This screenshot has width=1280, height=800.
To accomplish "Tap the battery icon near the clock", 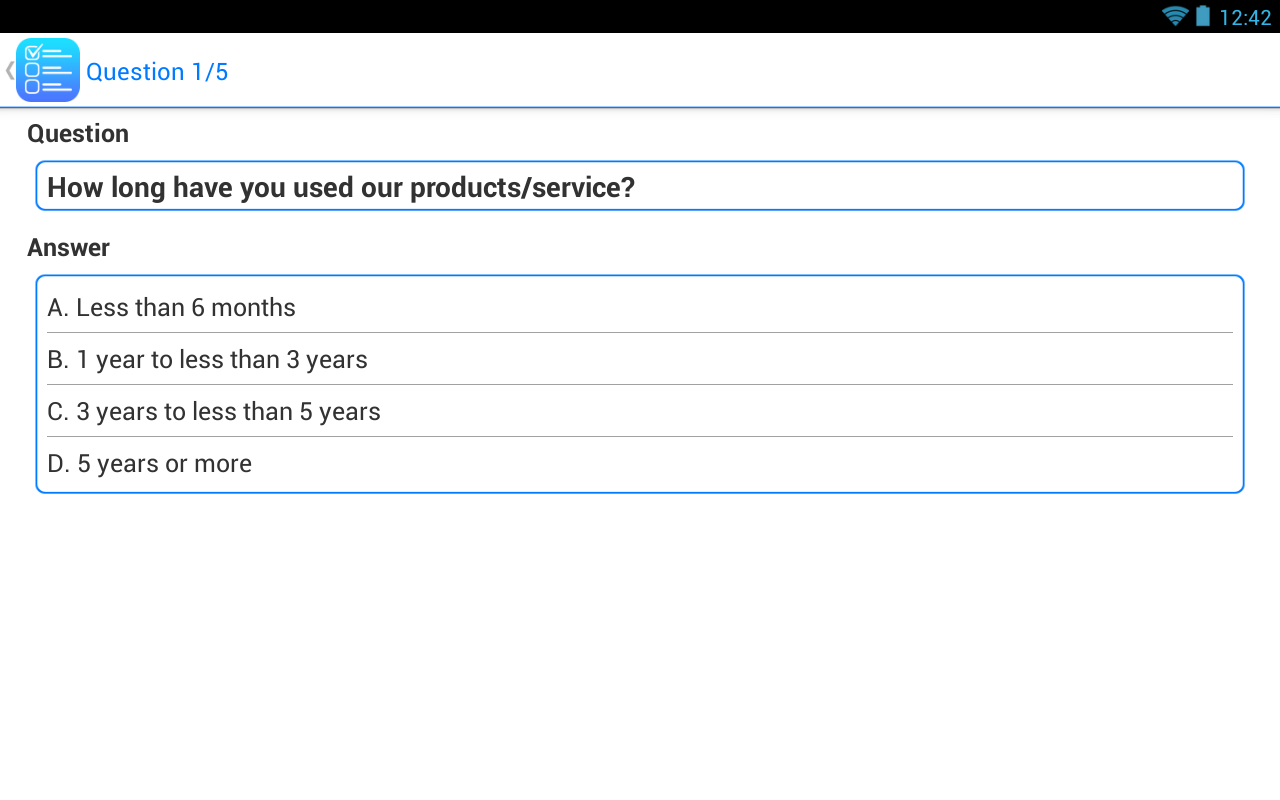I will pos(1203,16).
